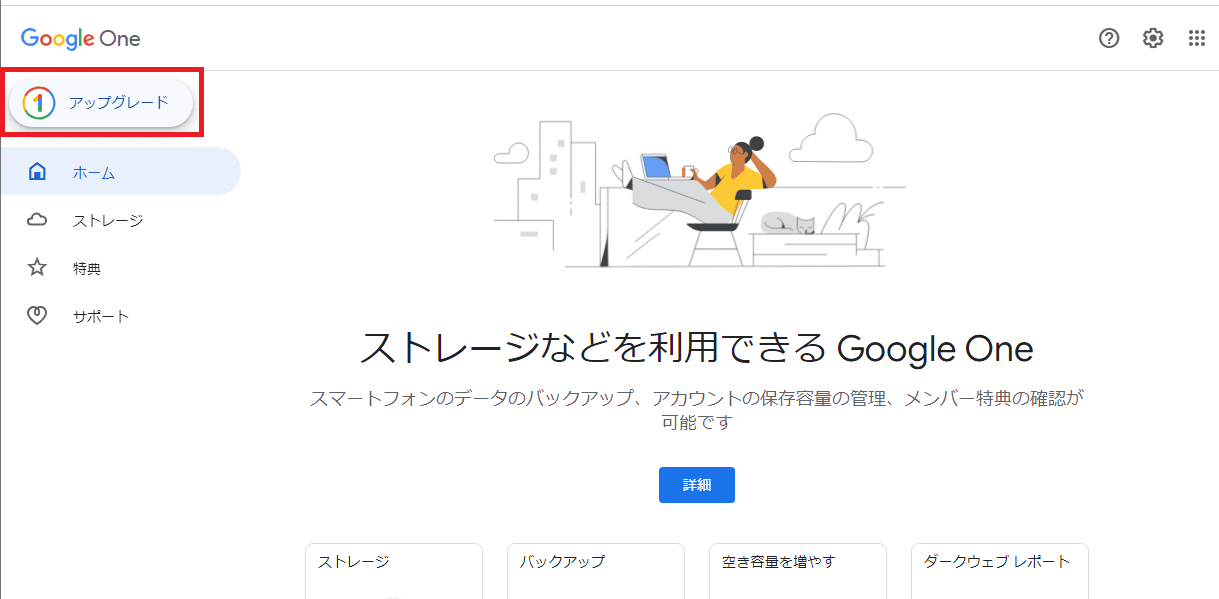Click the star icon for benefits

[37, 268]
